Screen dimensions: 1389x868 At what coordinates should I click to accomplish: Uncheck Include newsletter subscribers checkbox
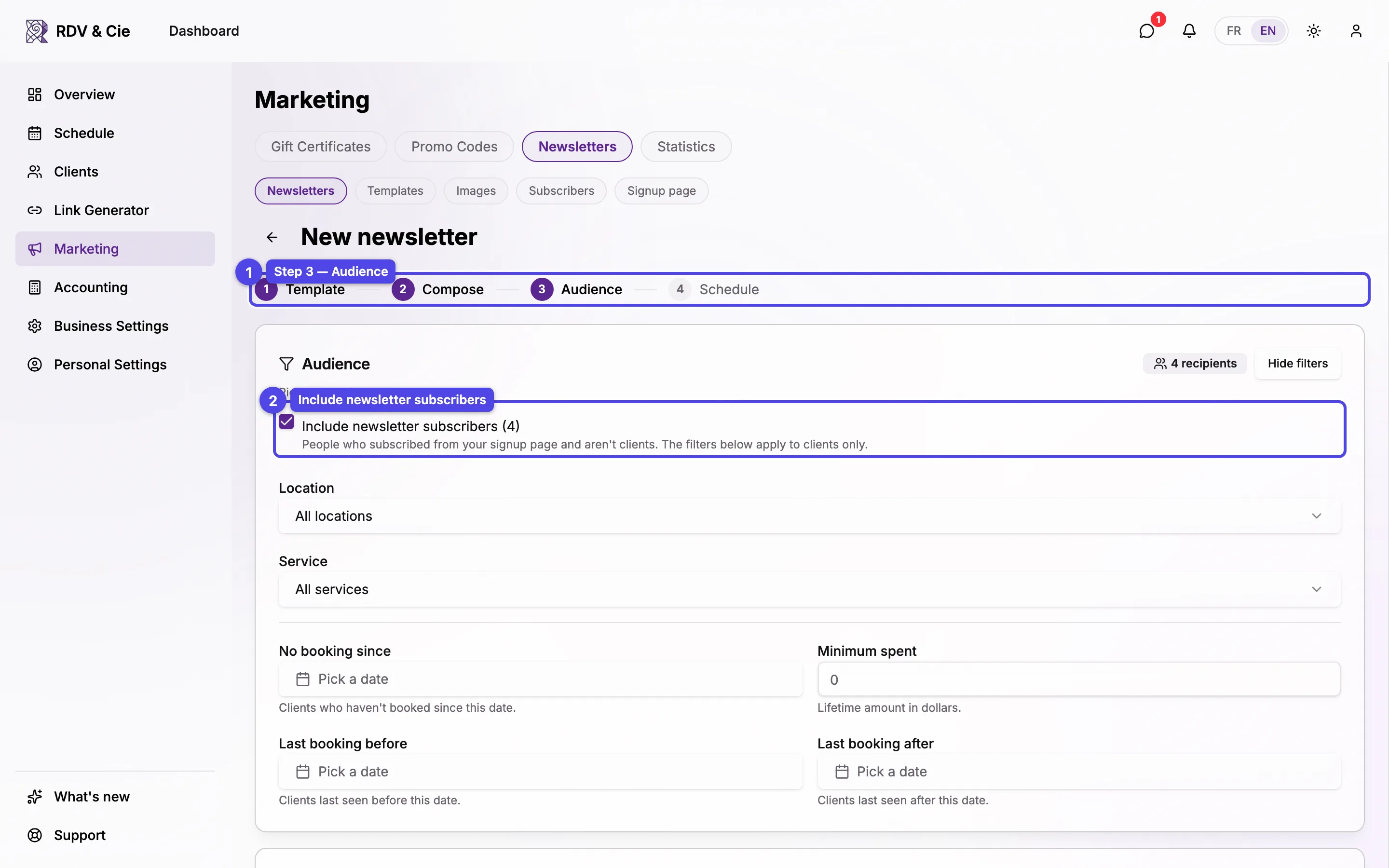(286, 422)
